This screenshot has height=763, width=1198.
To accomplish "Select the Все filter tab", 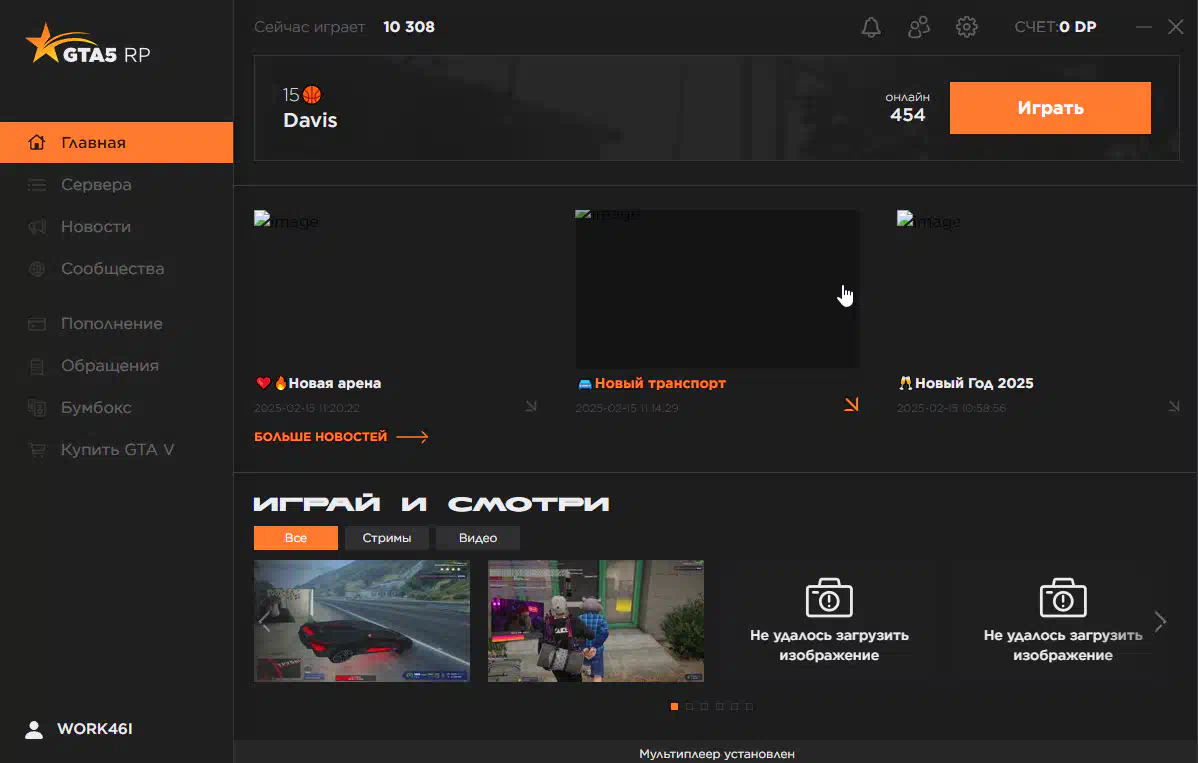I will [296, 538].
